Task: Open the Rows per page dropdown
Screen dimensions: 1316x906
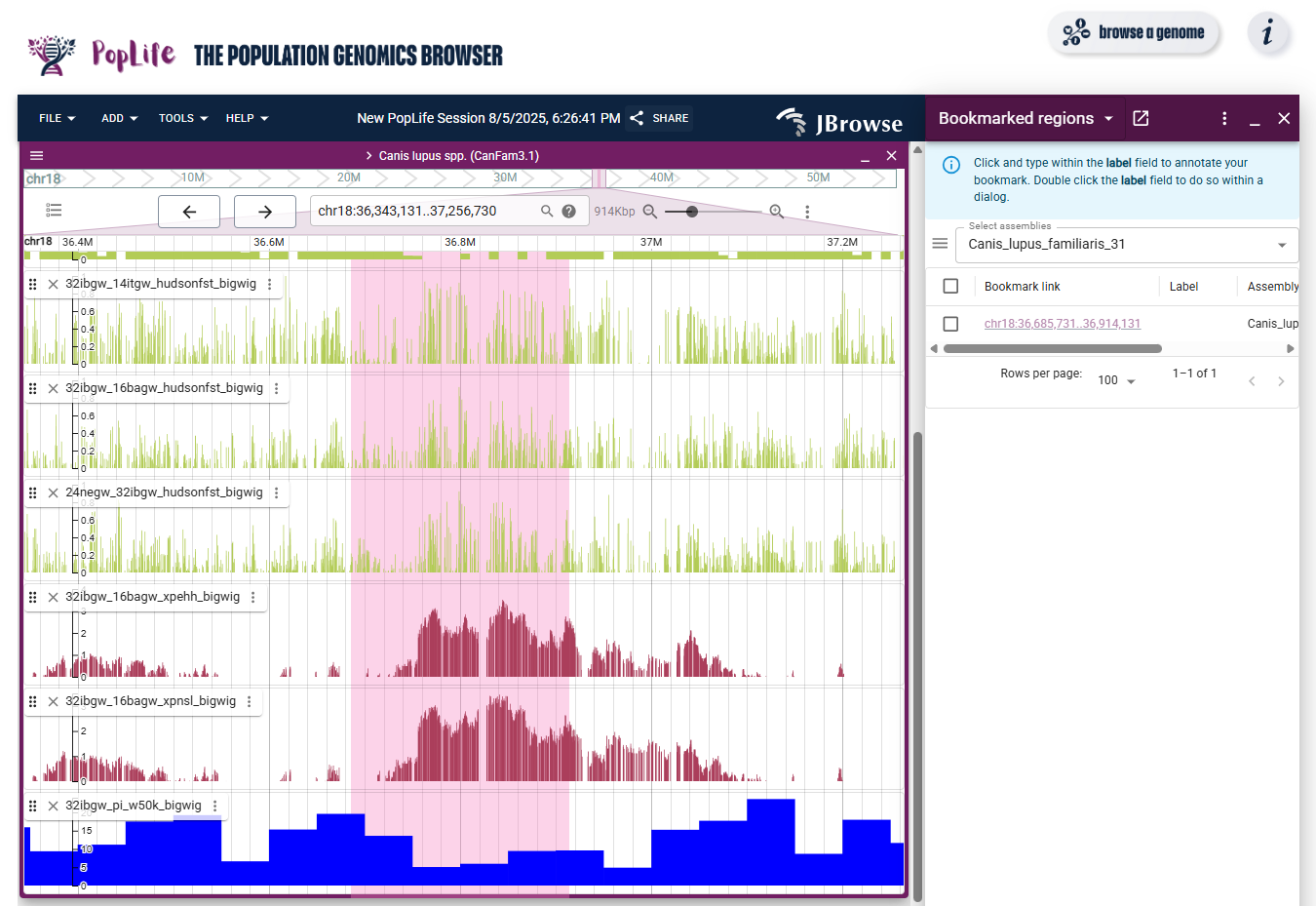Action: pos(1116,380)
